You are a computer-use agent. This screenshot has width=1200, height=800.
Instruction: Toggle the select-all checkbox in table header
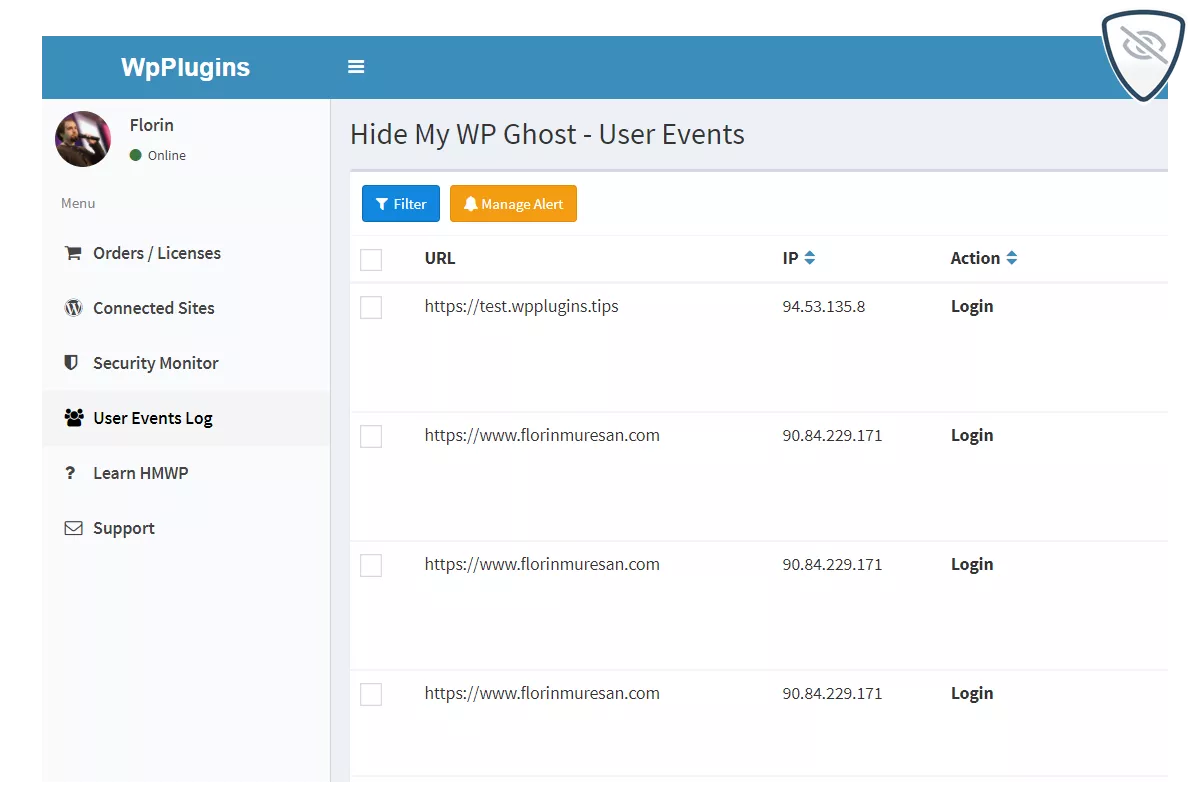click(371, 260)
